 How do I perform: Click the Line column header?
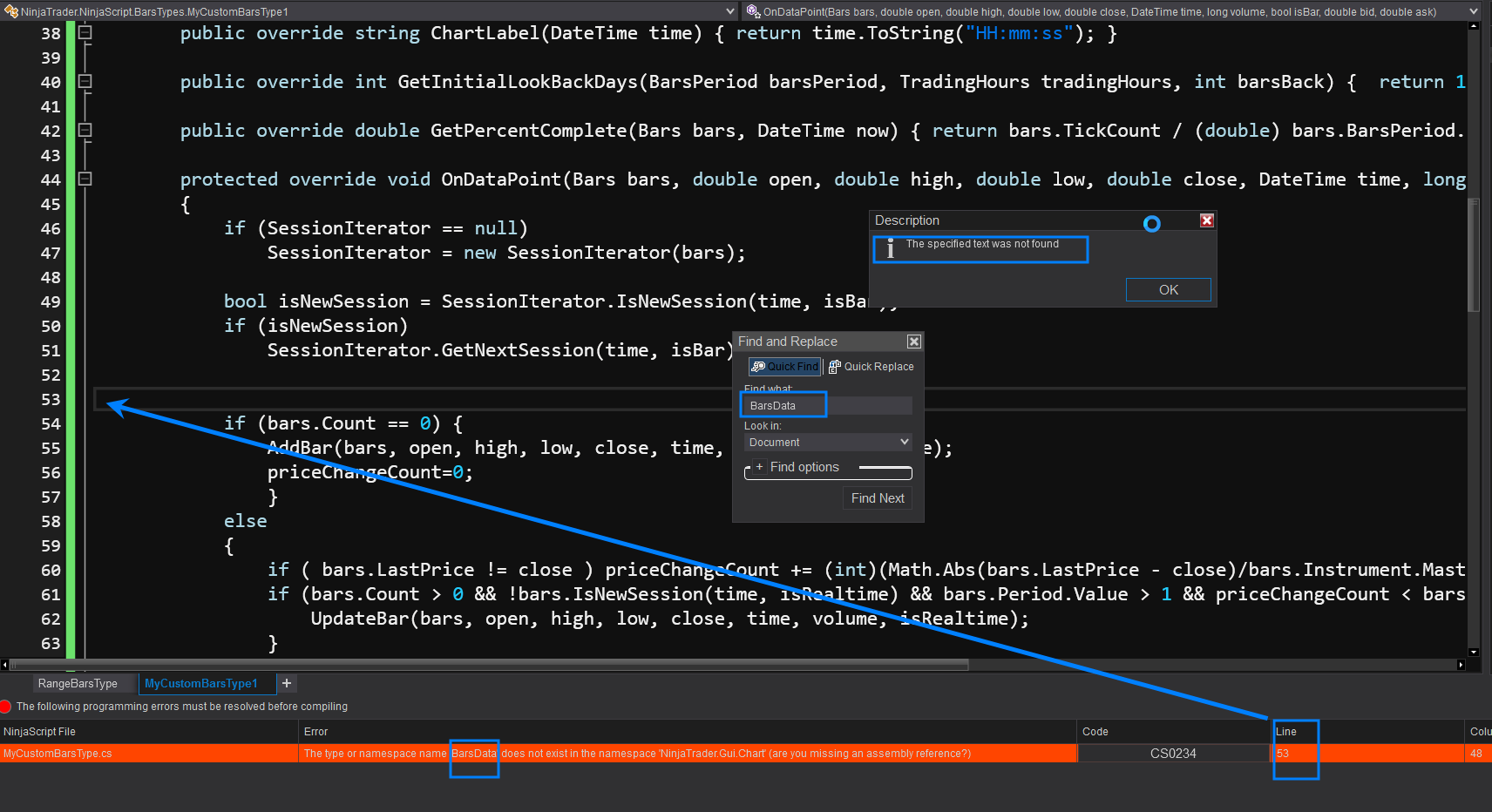pos(1368,732)
